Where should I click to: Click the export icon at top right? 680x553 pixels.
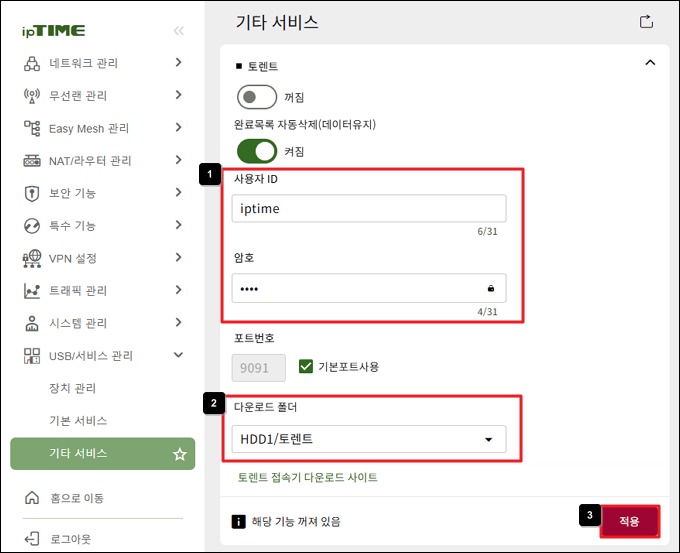(x=646, y=22)
